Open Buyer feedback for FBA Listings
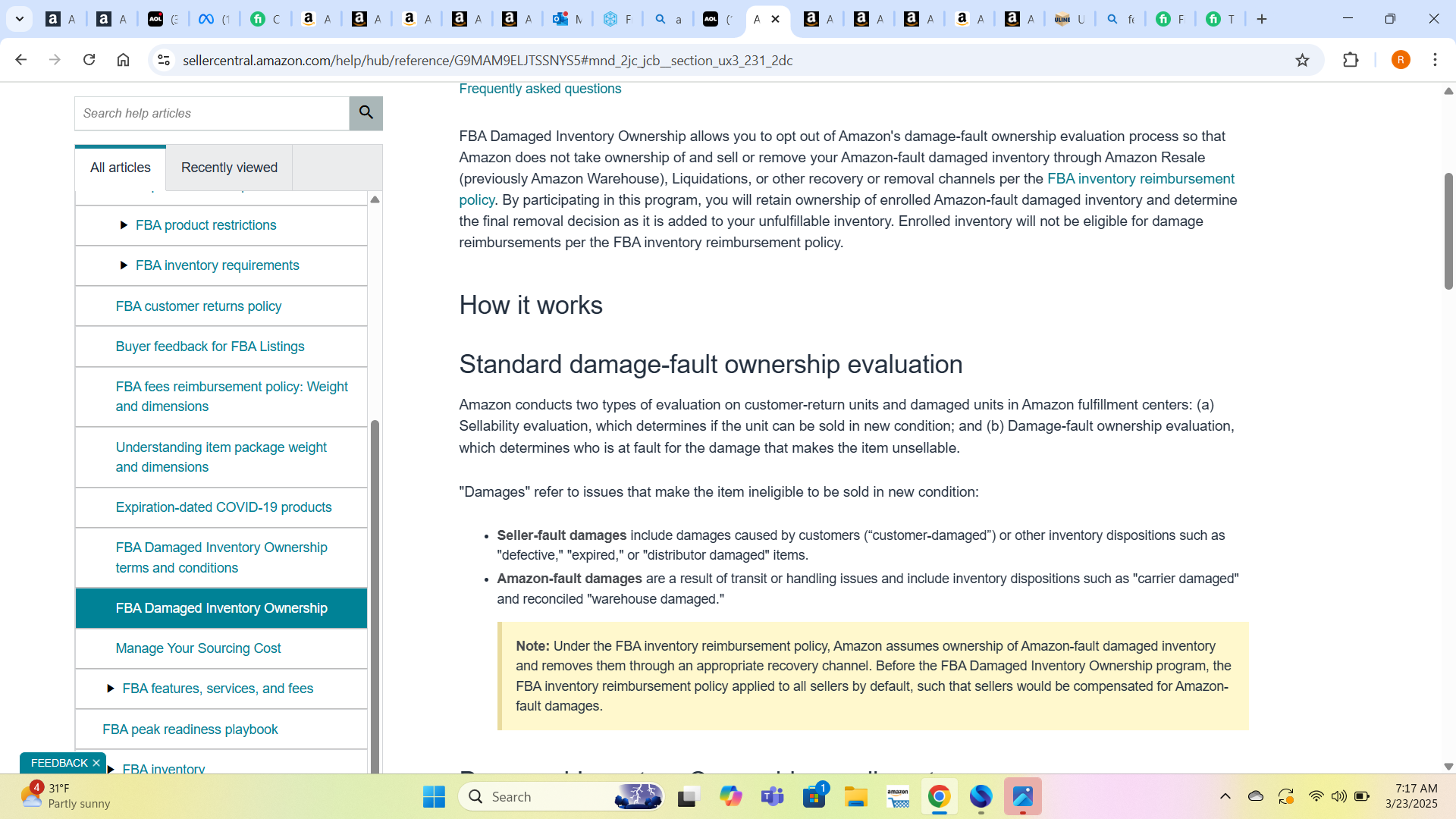This screenshot has width=1456, height=819. (210, 347)
